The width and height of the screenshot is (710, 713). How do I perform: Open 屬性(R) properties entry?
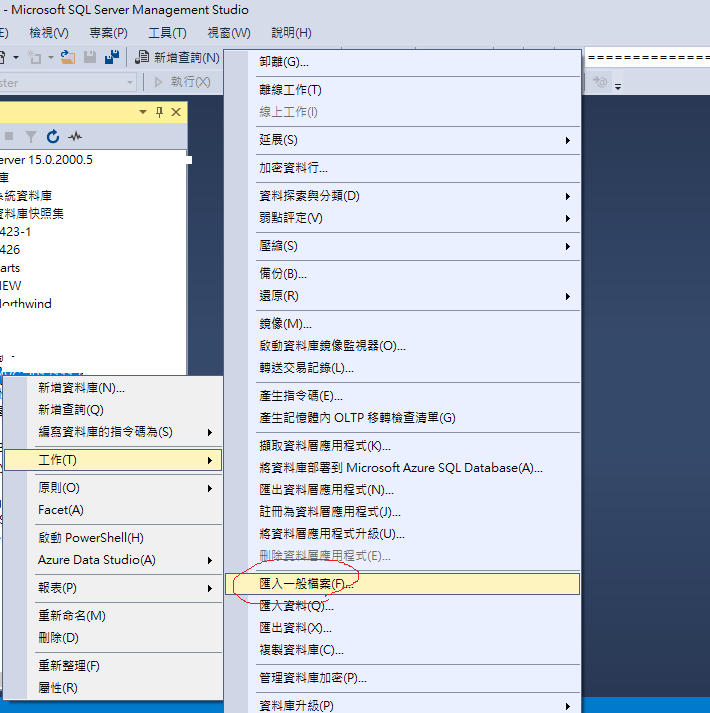[x=113, y=688]
